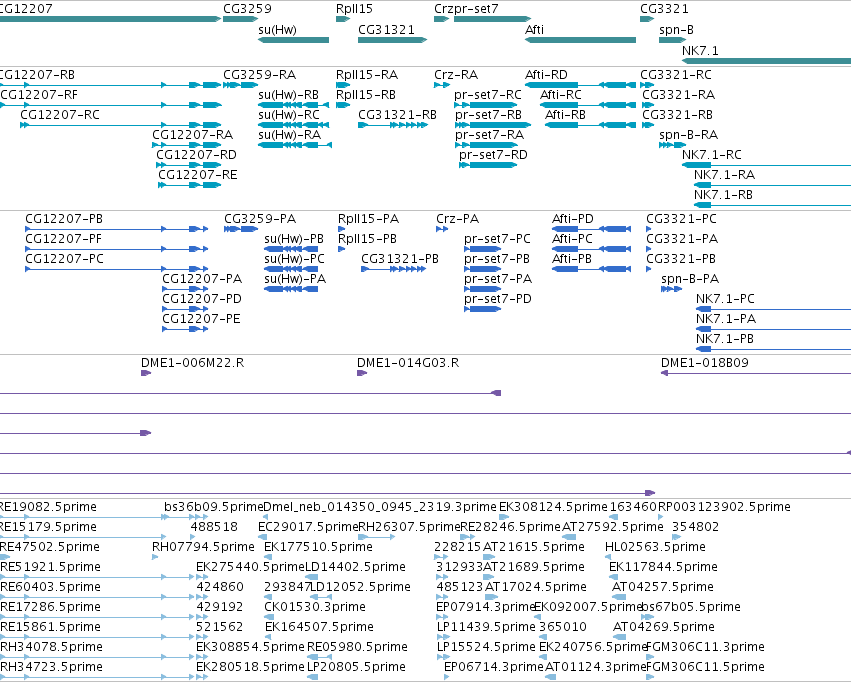Click the CG3321-RC transcript label

(x=676, y=75)
